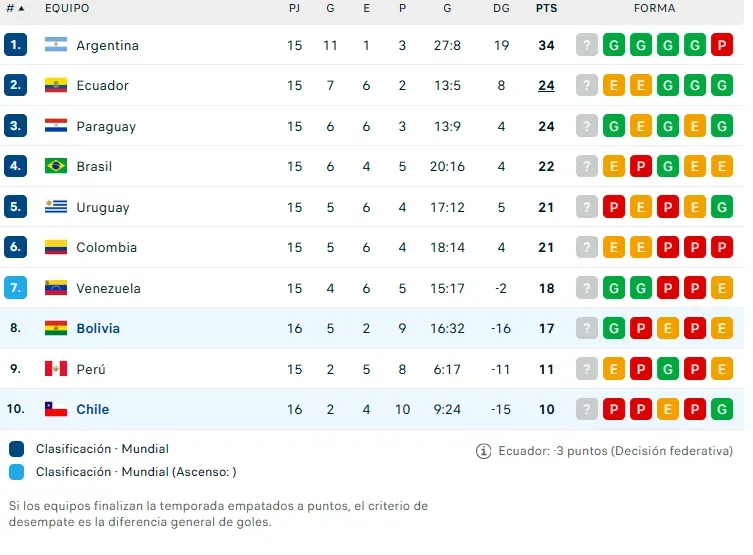This screenshot has height=555, width=753.
Task: Click the Chile flag icon
Action: (56, 409)
